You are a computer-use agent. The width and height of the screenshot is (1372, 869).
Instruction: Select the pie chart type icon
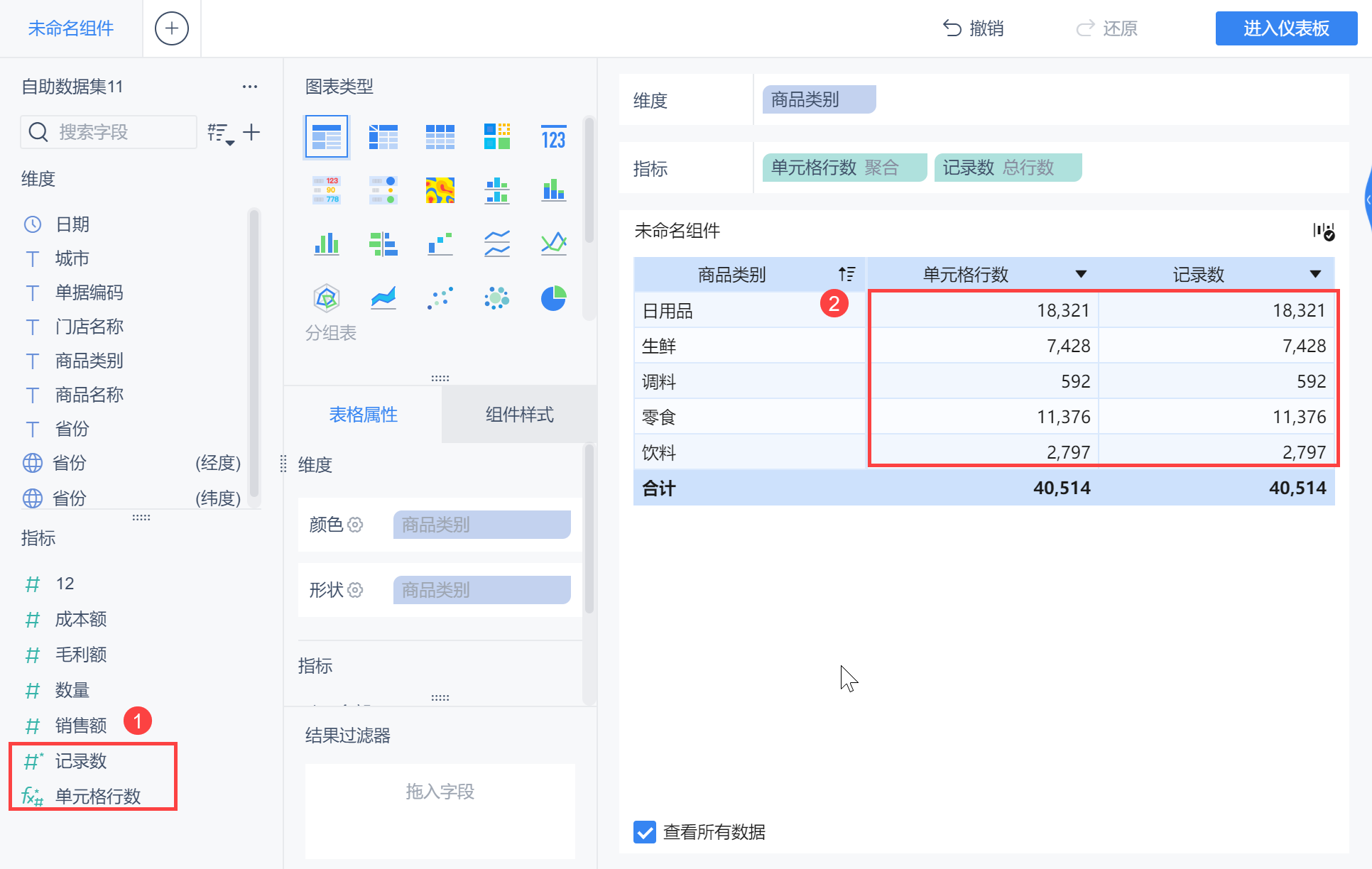tap(553, 298)
